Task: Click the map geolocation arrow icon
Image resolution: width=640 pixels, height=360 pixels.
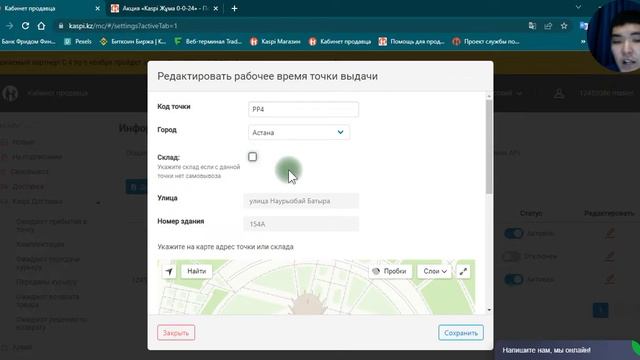Action: point(169,271)
